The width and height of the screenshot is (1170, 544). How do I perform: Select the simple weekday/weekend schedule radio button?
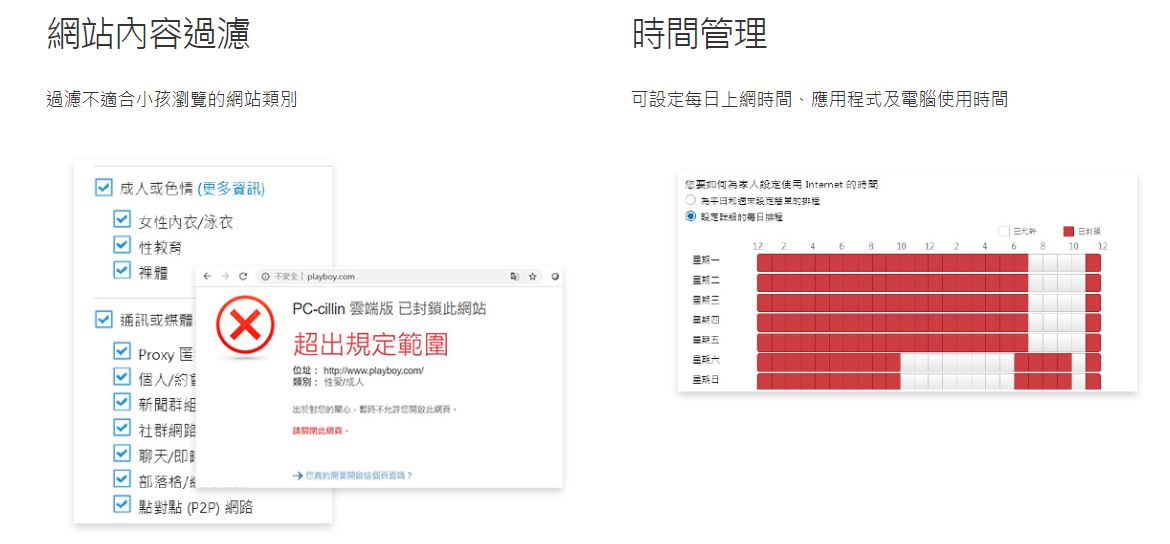pos(690,201)
